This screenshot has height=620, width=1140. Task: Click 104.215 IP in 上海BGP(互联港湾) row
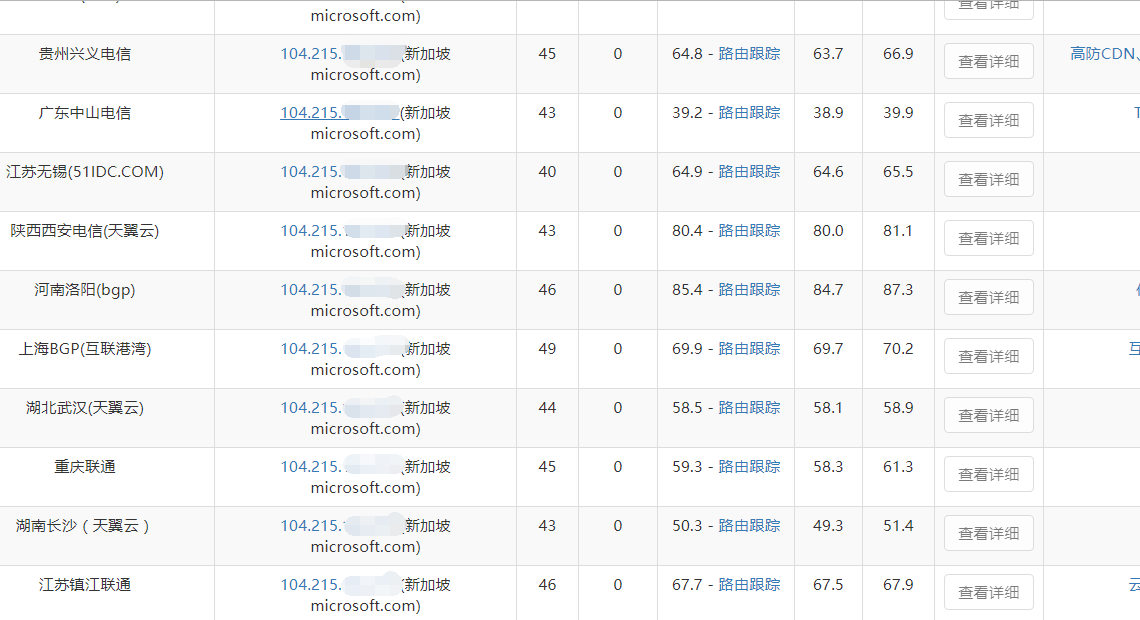(341, 348)
